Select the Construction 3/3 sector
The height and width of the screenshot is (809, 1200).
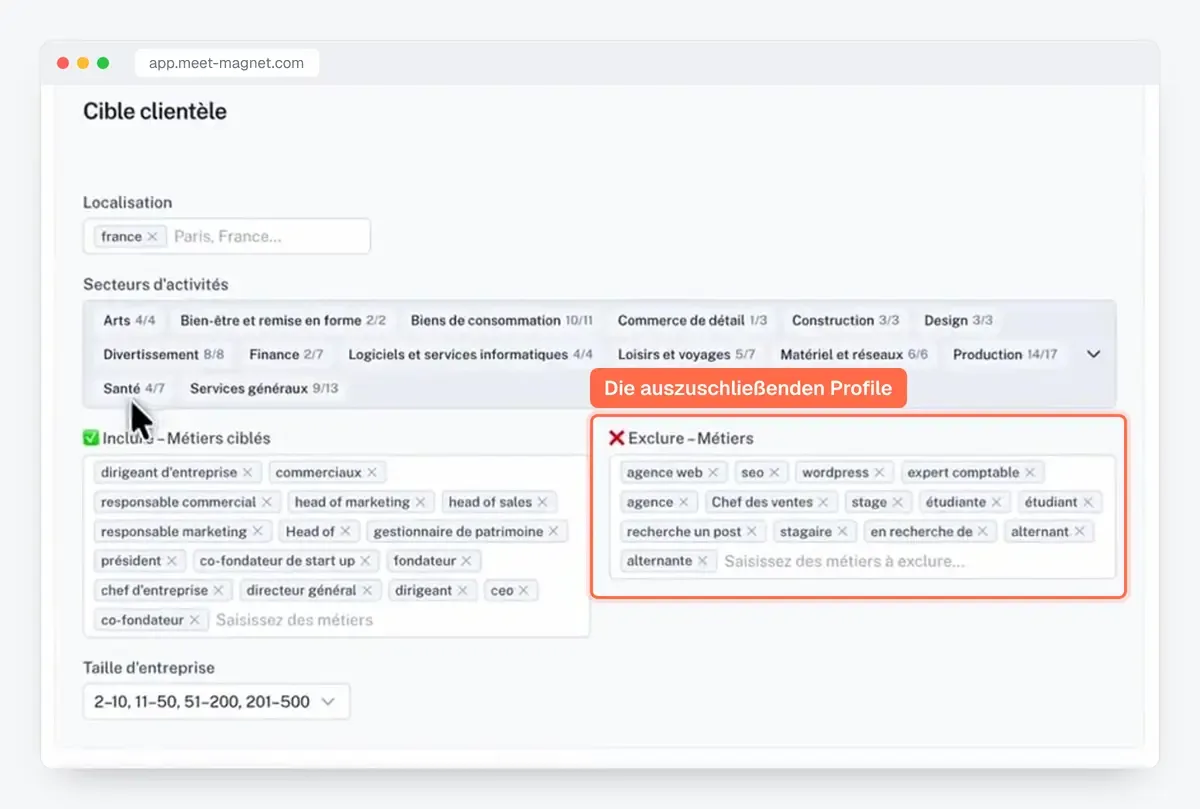coord(846,321)
